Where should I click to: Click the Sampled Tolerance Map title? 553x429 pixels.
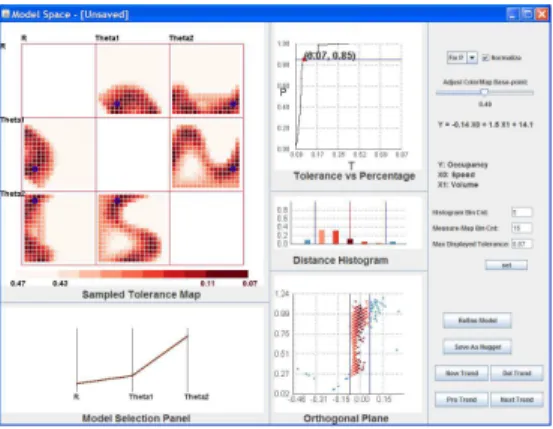coord(141,295)
